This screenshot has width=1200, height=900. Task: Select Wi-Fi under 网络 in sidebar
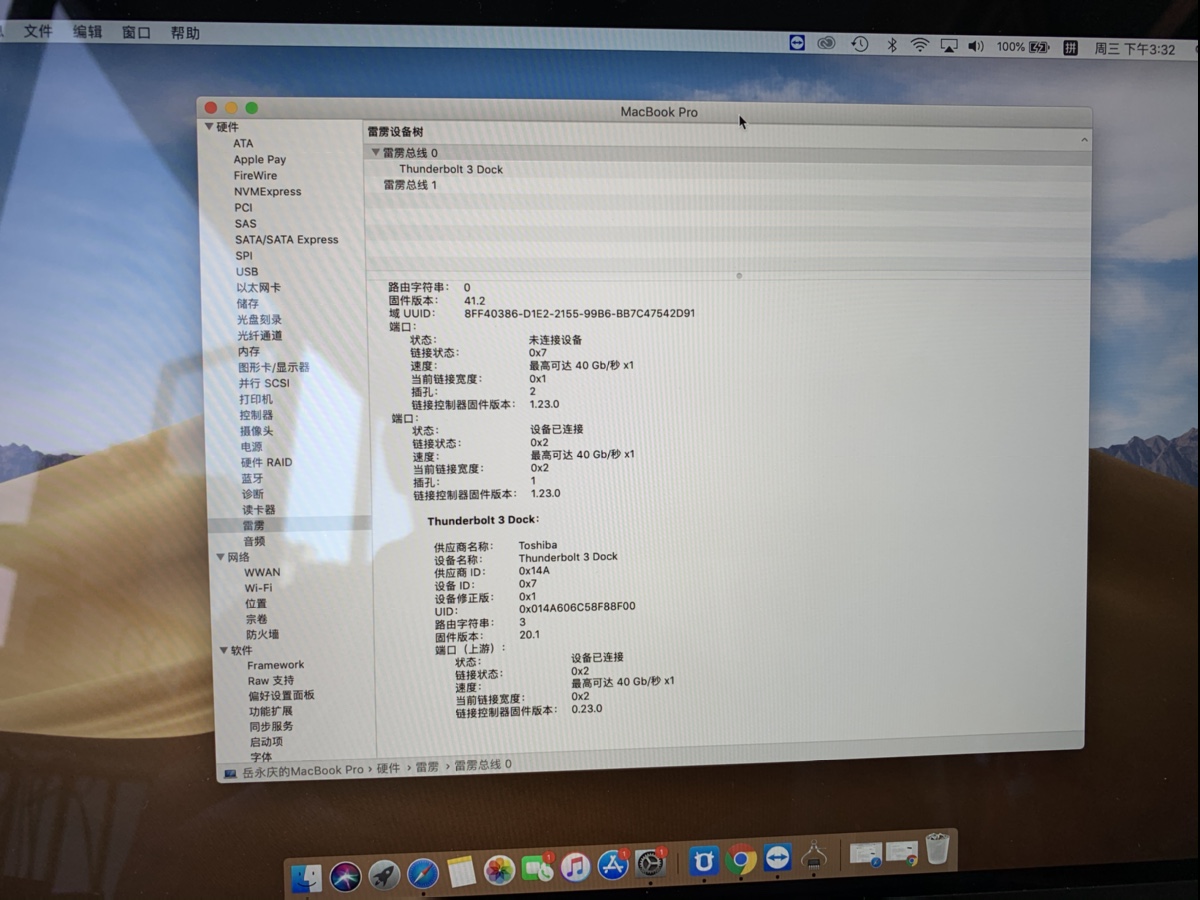coord(259,588)
